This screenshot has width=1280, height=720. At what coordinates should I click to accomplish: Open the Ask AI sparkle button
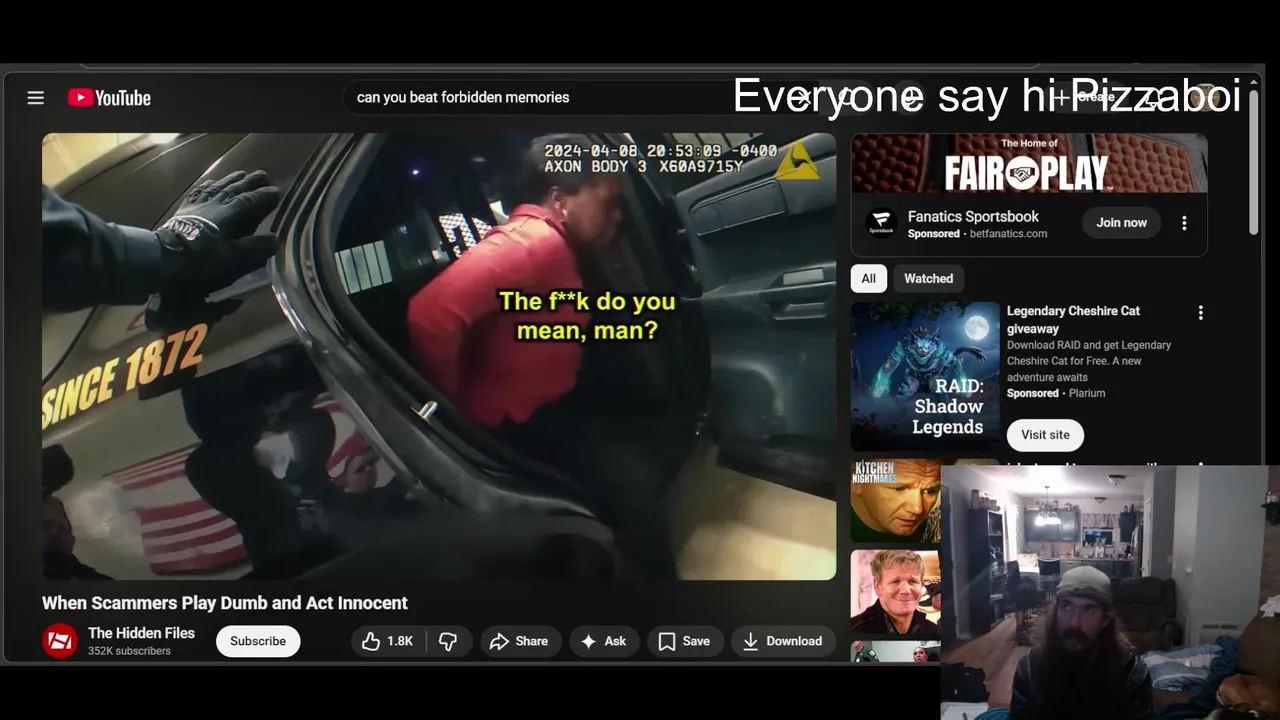click(x=604, y=641)
